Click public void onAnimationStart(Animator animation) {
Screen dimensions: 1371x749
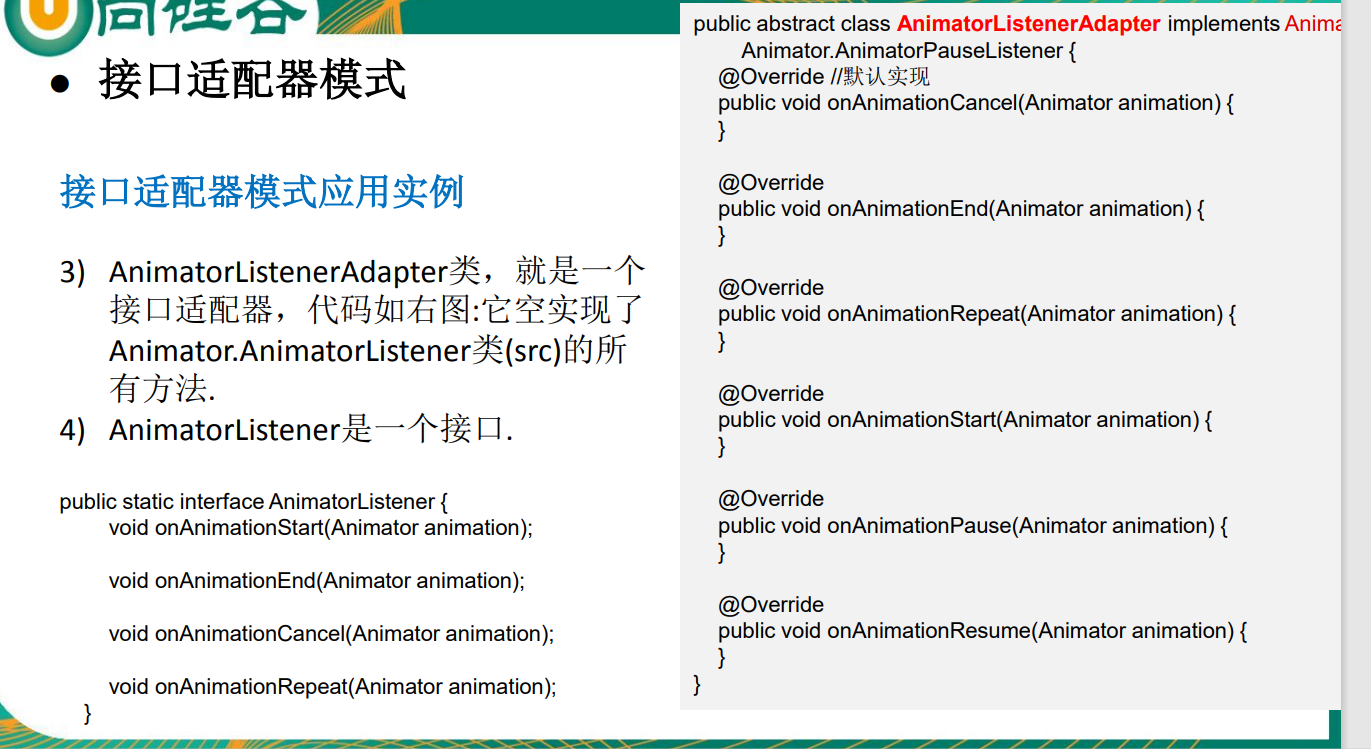pos(965,420)
